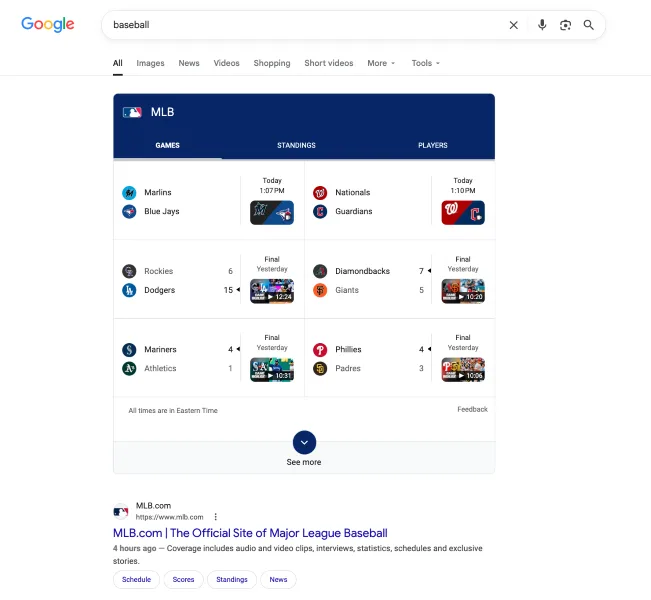The image size is (651, 600).
Task: Click the Marlins team name
Action: point(158,193)
